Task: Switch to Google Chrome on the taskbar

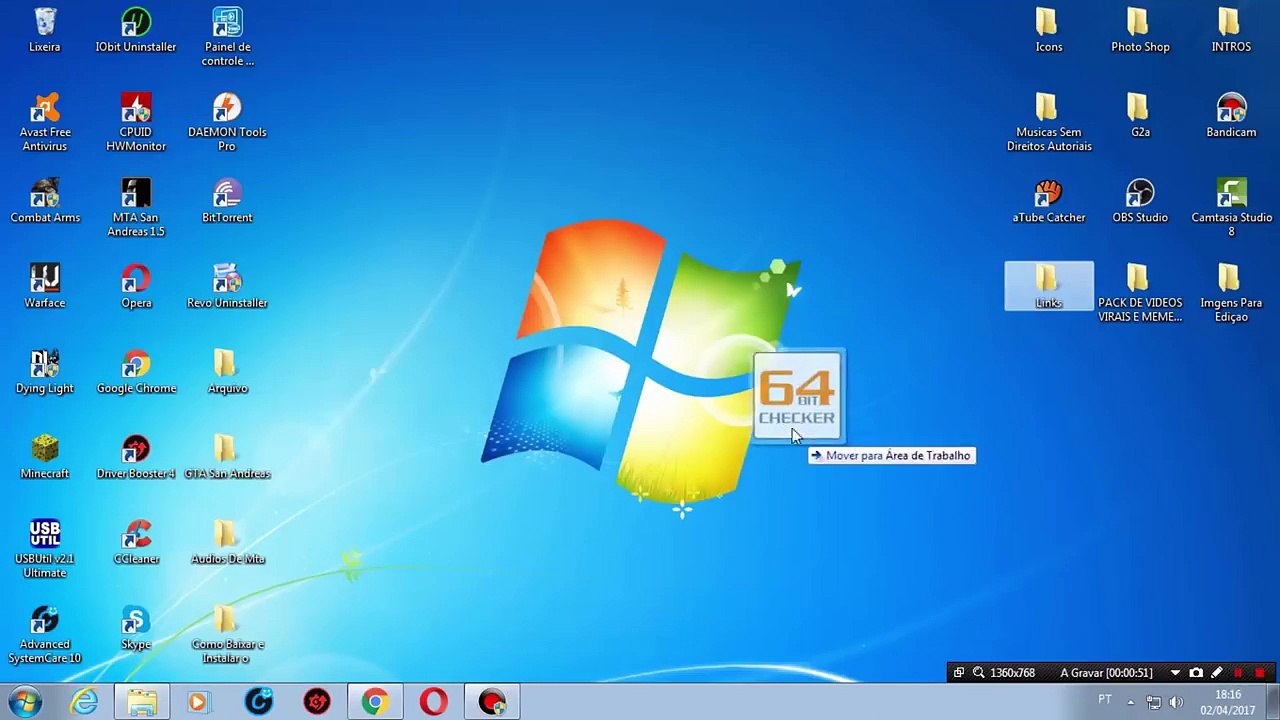Action: tap(375, 702)
